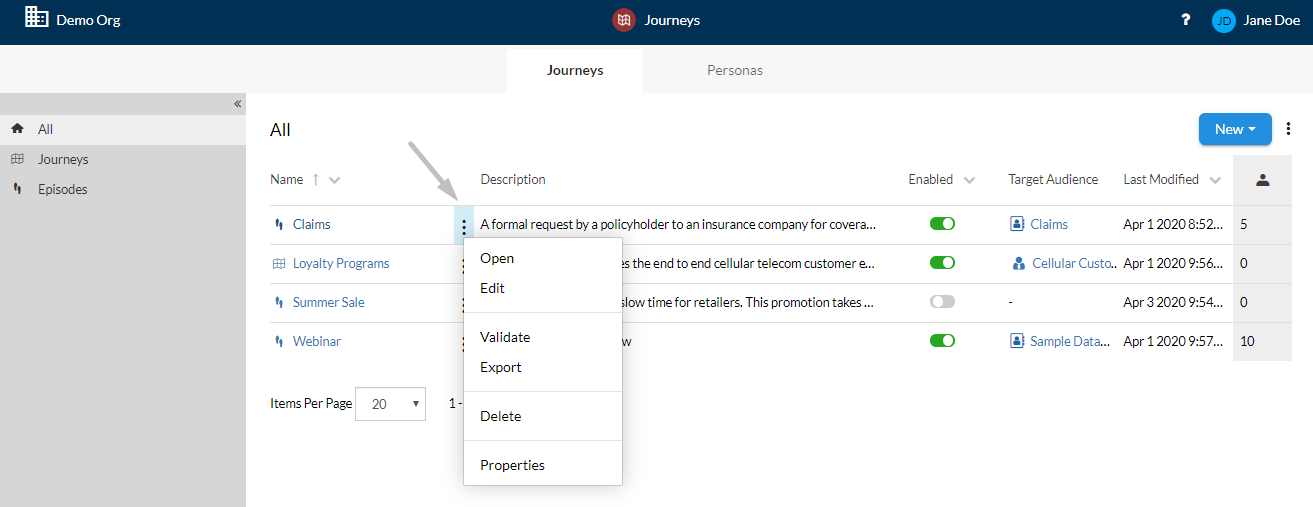This screenshot has width=1313, height=507.
Task: Expand the Last Modified column chevron
Action: pyautogui.click(x=1215, y=181)
